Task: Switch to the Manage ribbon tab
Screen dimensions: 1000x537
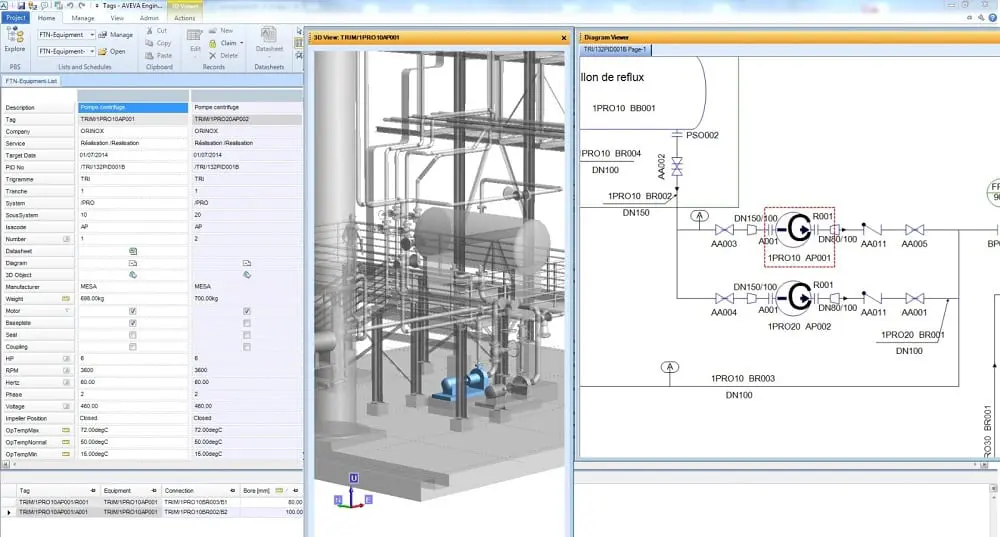Action: tap(83, 18)
